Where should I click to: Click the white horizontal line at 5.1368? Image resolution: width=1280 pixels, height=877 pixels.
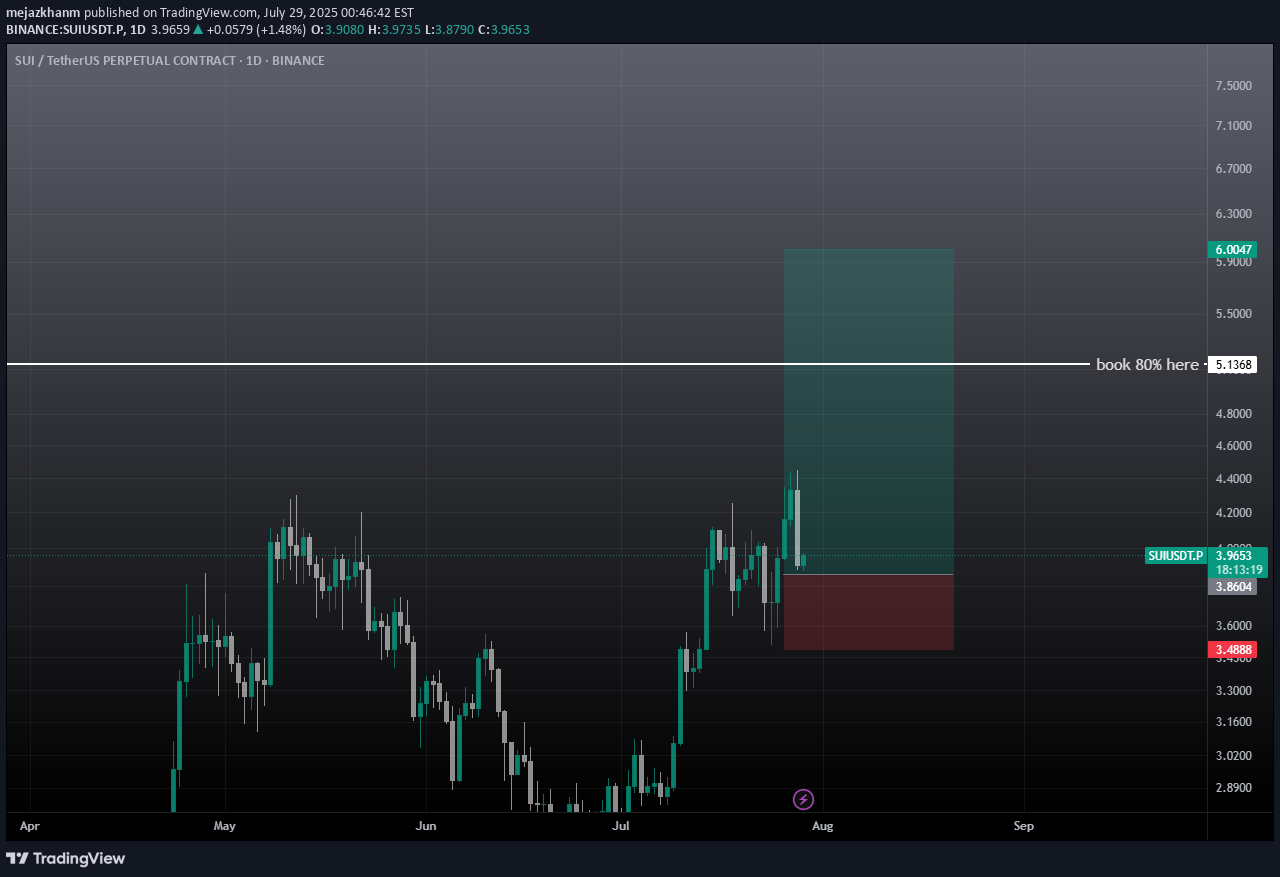coord(548,364)
